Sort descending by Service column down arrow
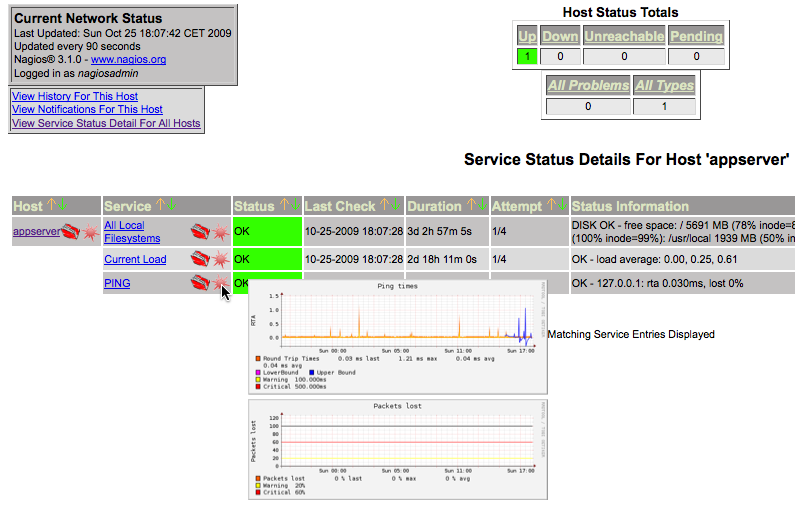Viewport: 795px width, 507px height. click(x=173, y=206)
